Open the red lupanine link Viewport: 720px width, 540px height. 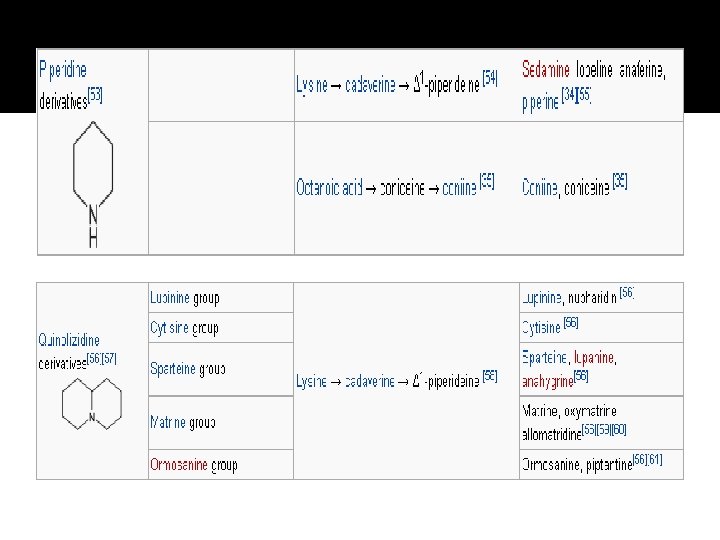click(595, 357)
